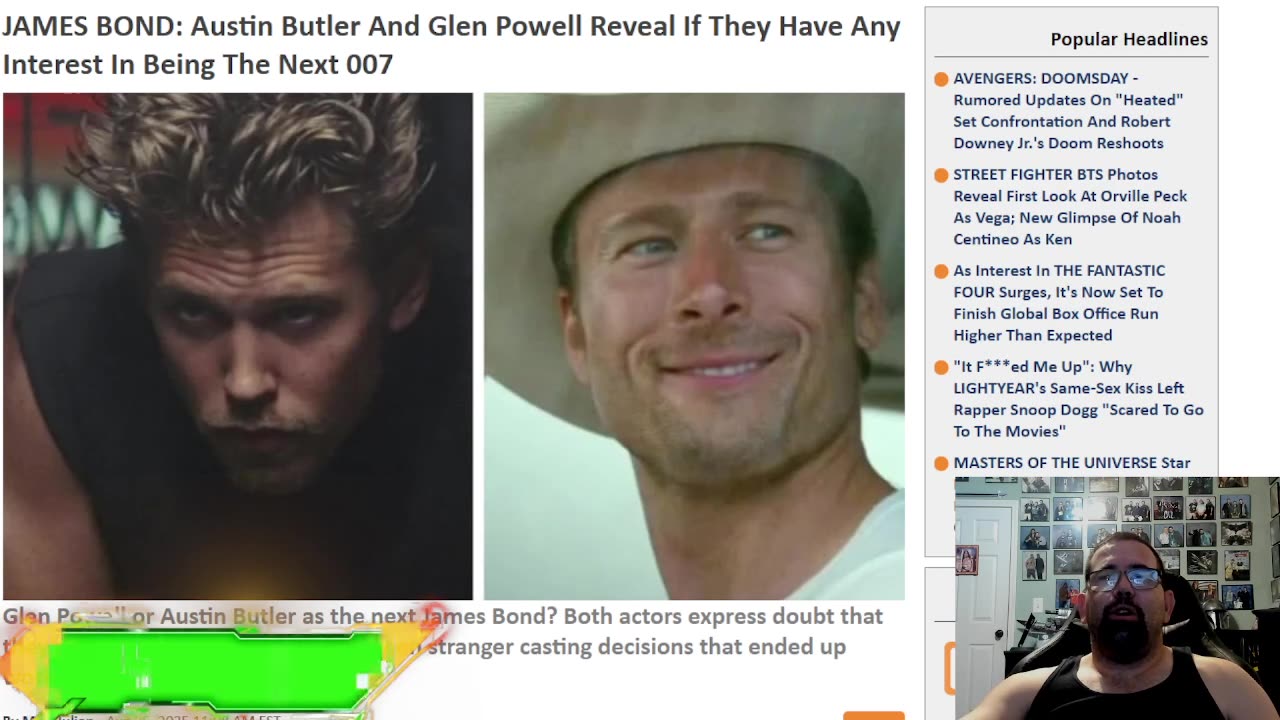Image resolution: width=1280 pixels, height=720 pixels.
Task: Click the article summary about next James Bond
Action: point(443,631)
